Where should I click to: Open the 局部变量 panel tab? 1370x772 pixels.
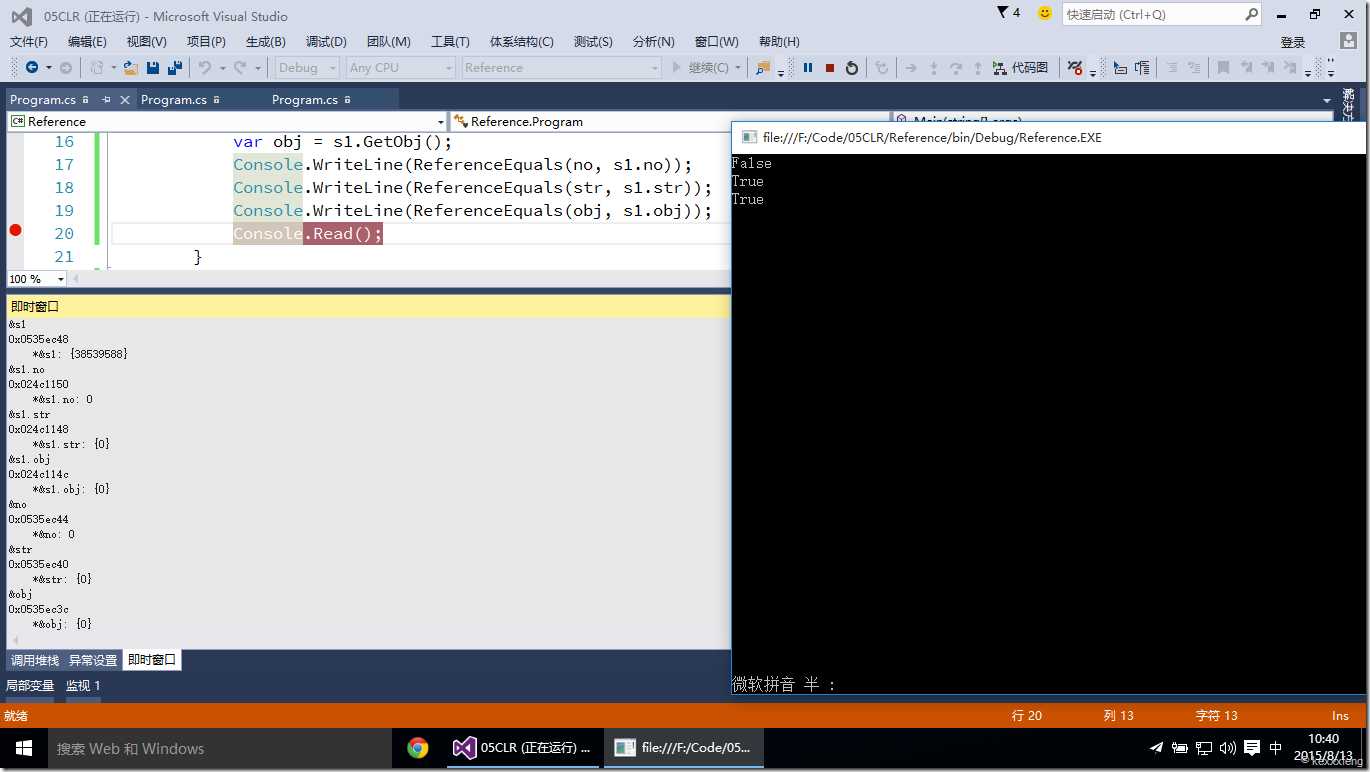(x=30, y=686)
